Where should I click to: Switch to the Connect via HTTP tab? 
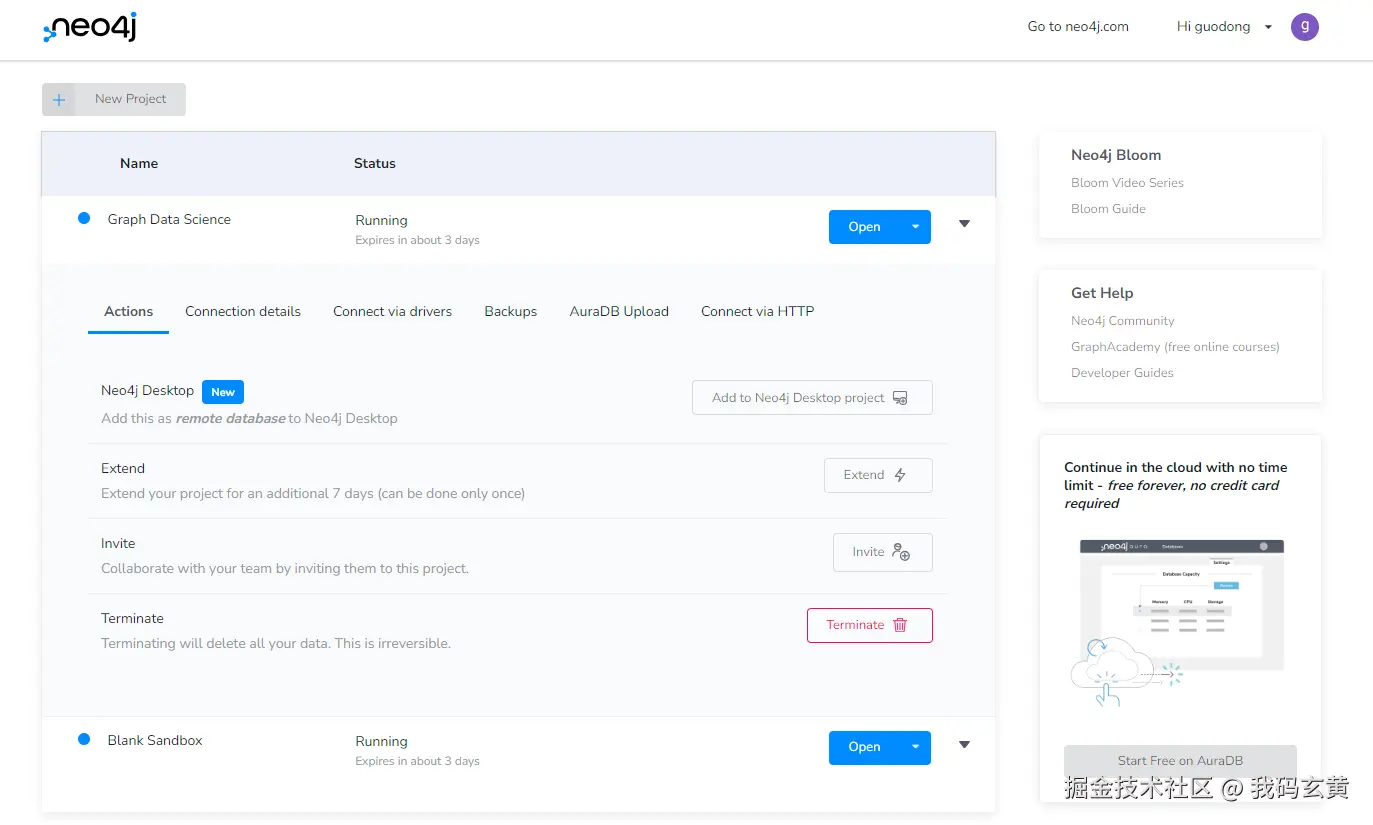pyautogui.click(x=757, y=312)
